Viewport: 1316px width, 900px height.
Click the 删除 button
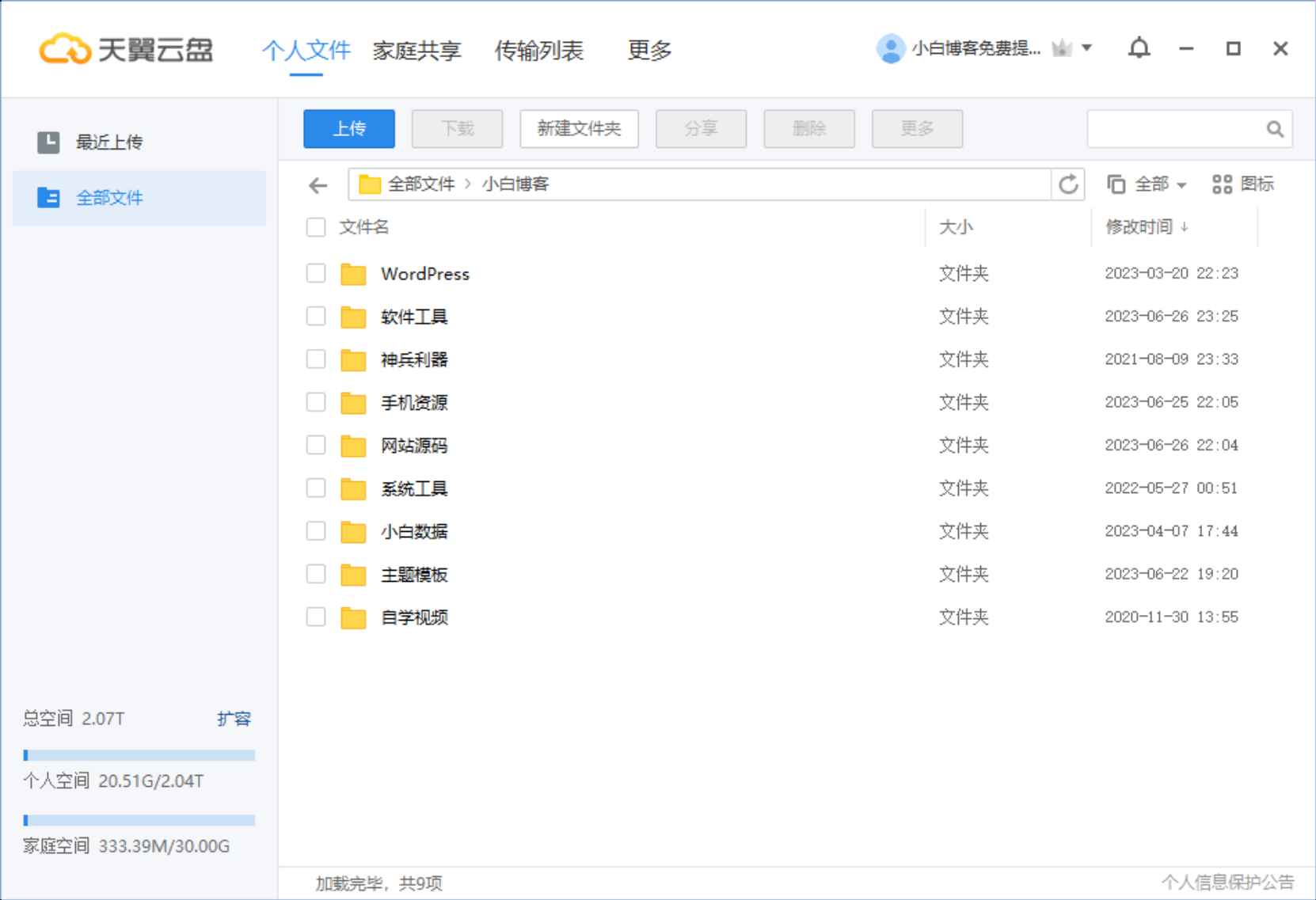809,128
